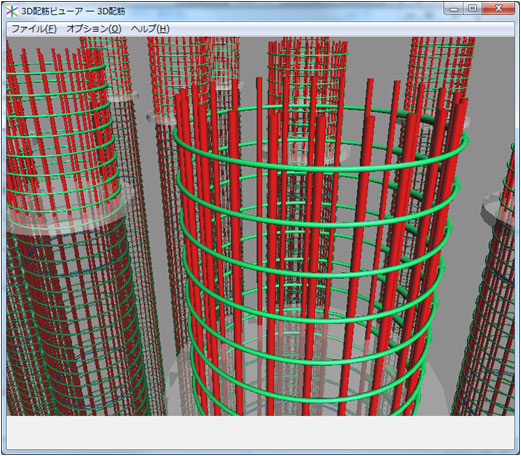Click the 3D配筋ビューア app icon in title bar

tap(12, 11)
